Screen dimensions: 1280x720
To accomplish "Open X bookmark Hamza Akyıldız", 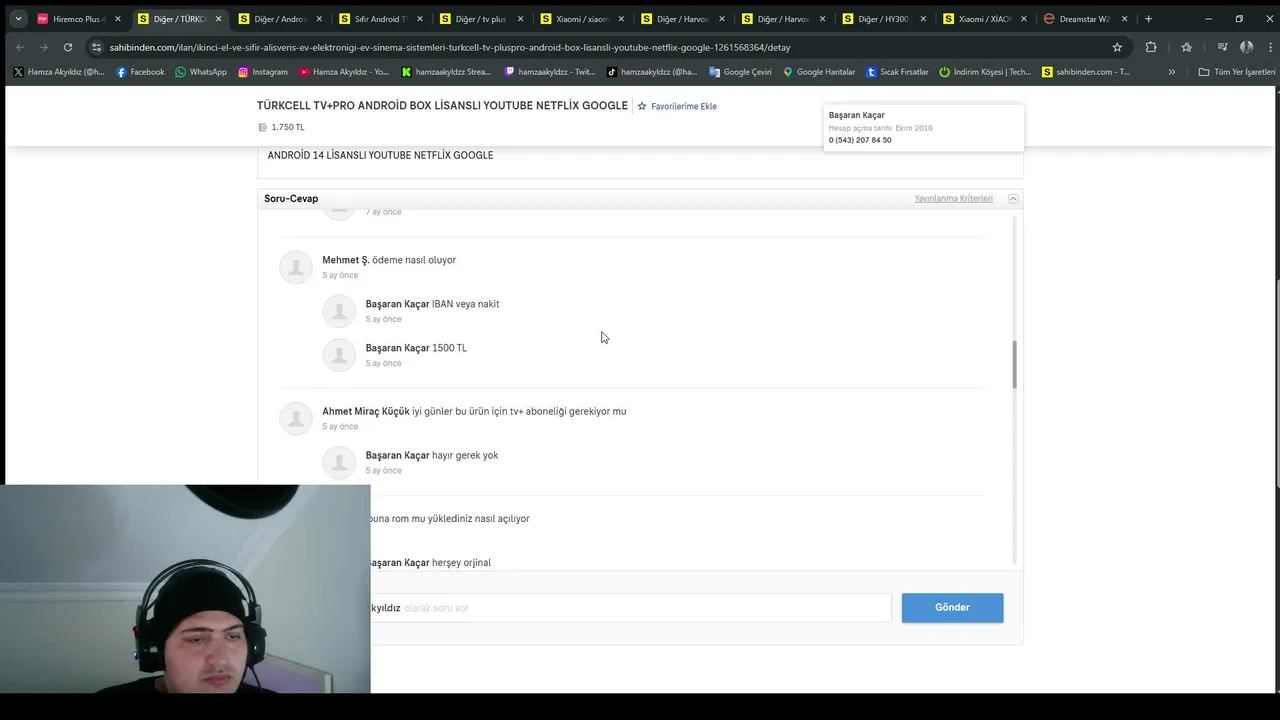I will pos(59,72).
